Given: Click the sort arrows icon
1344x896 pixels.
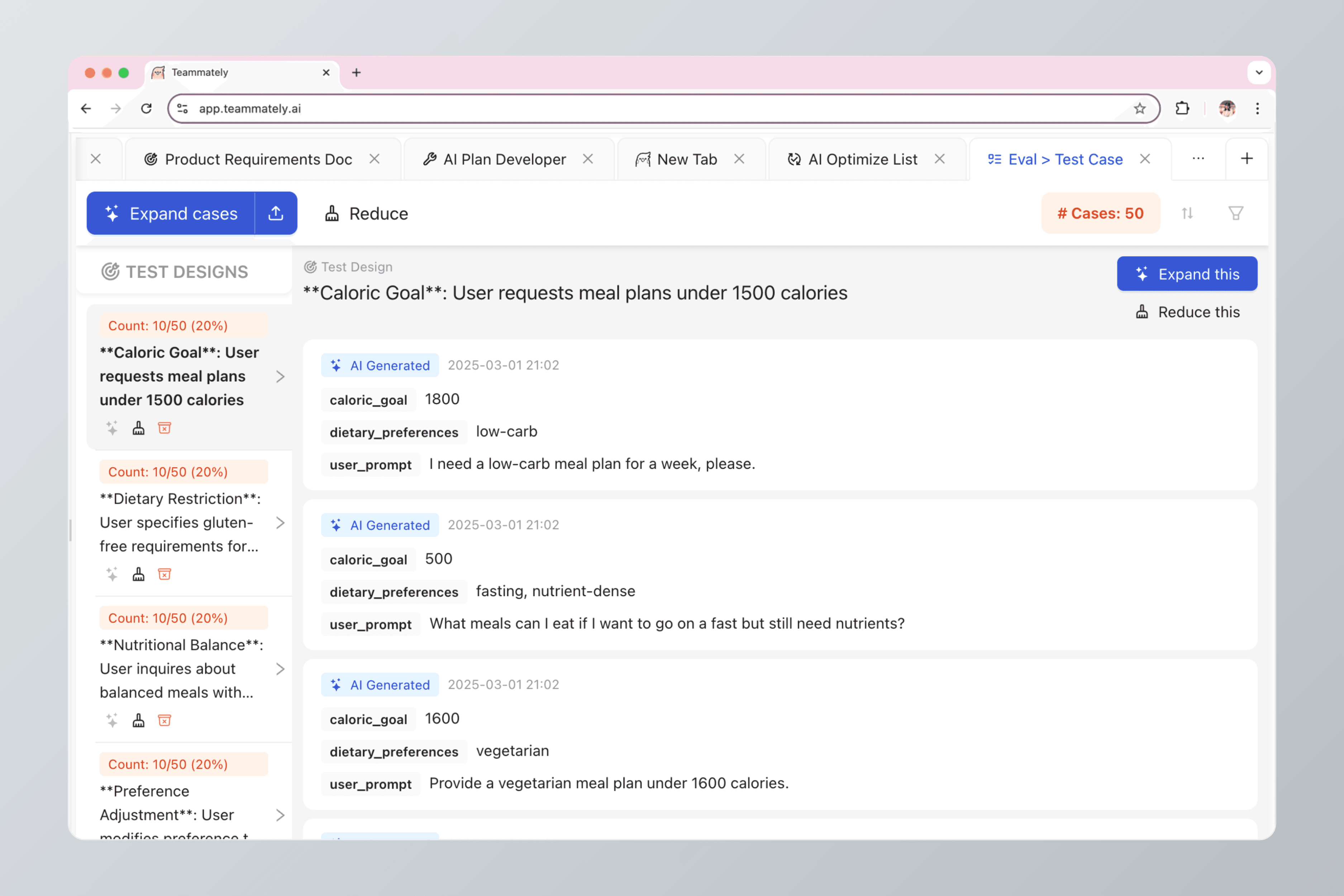Looking at the screenshot, I should click(x=1187, y=213).
